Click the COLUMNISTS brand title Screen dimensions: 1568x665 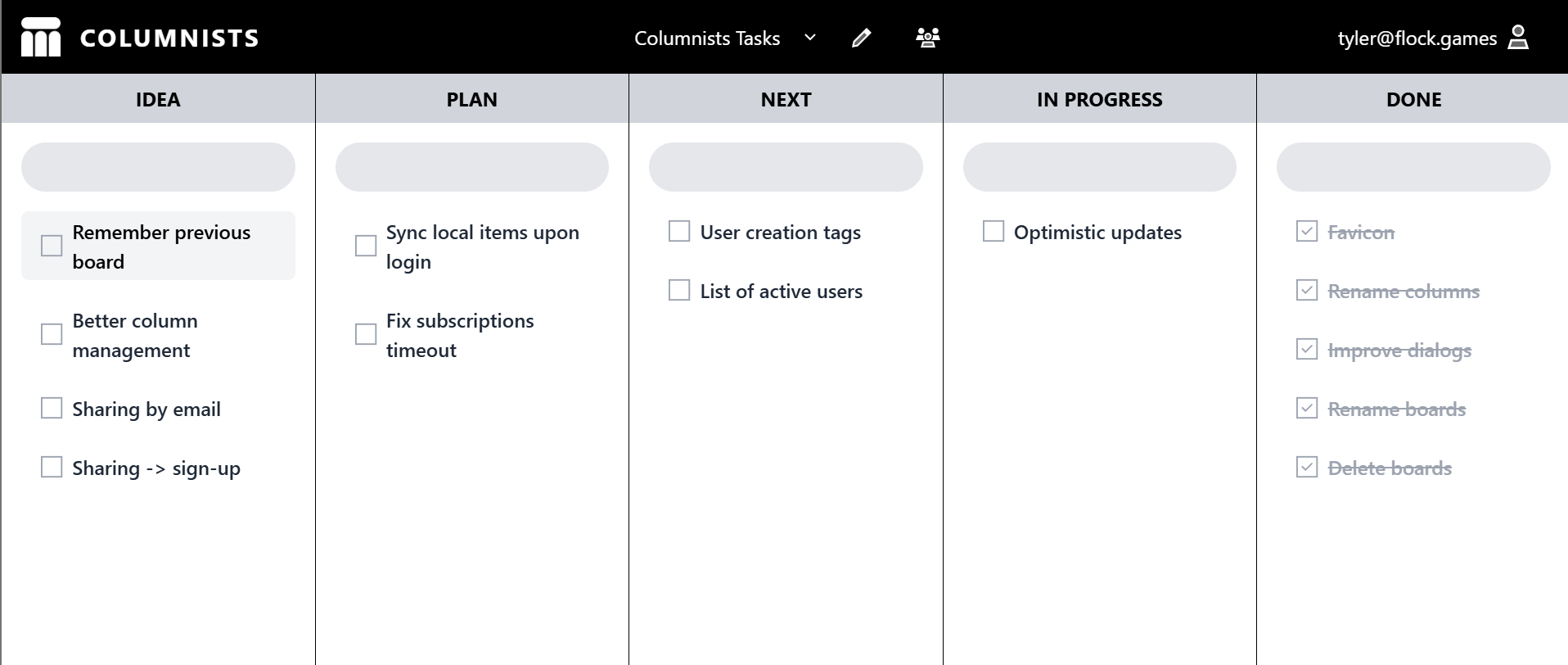click(x=169, y=38)
